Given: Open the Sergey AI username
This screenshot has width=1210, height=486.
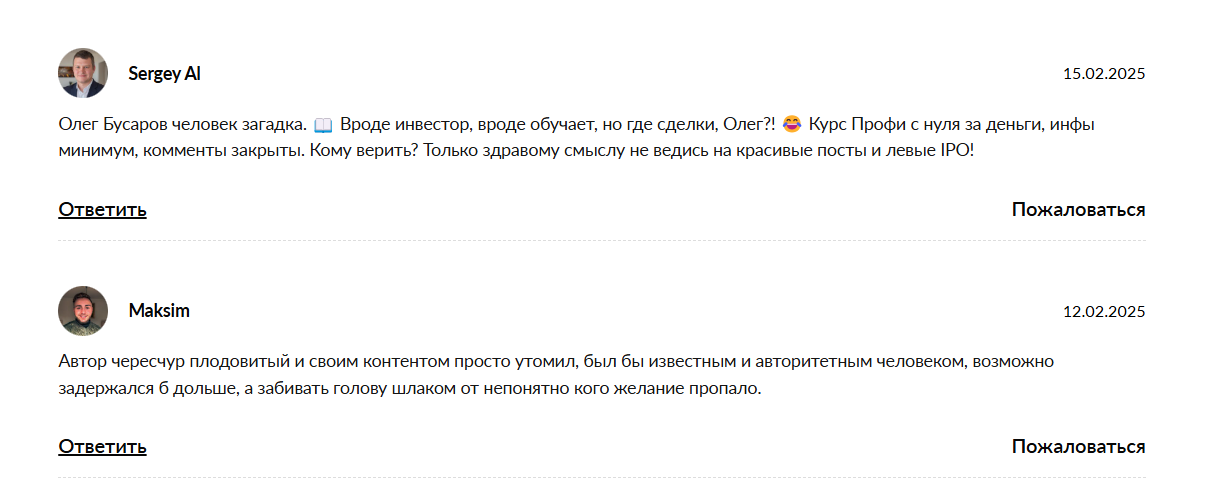Looking at the screenshot, I should point(165,74).
